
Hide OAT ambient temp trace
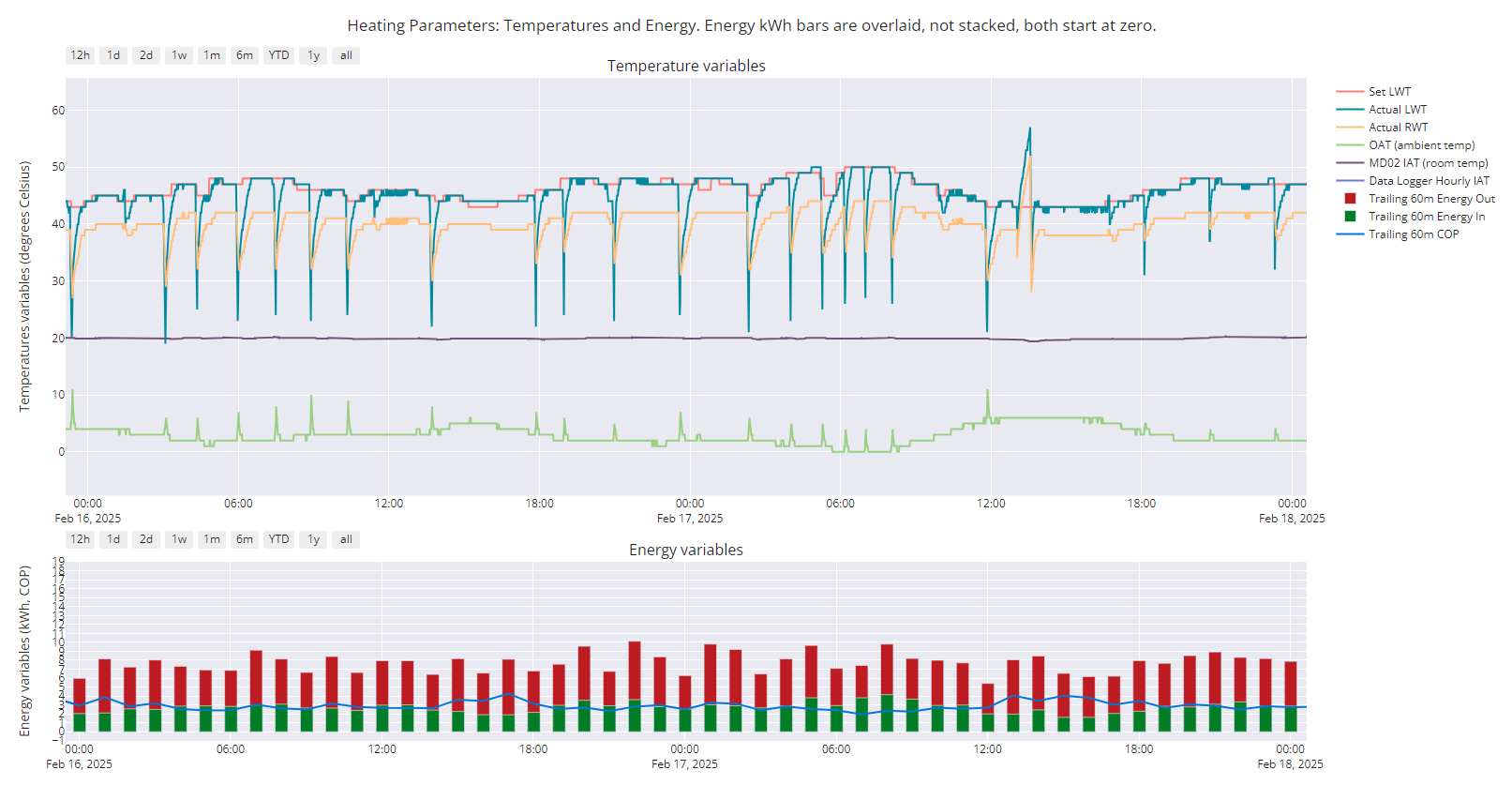[1421, 145]
